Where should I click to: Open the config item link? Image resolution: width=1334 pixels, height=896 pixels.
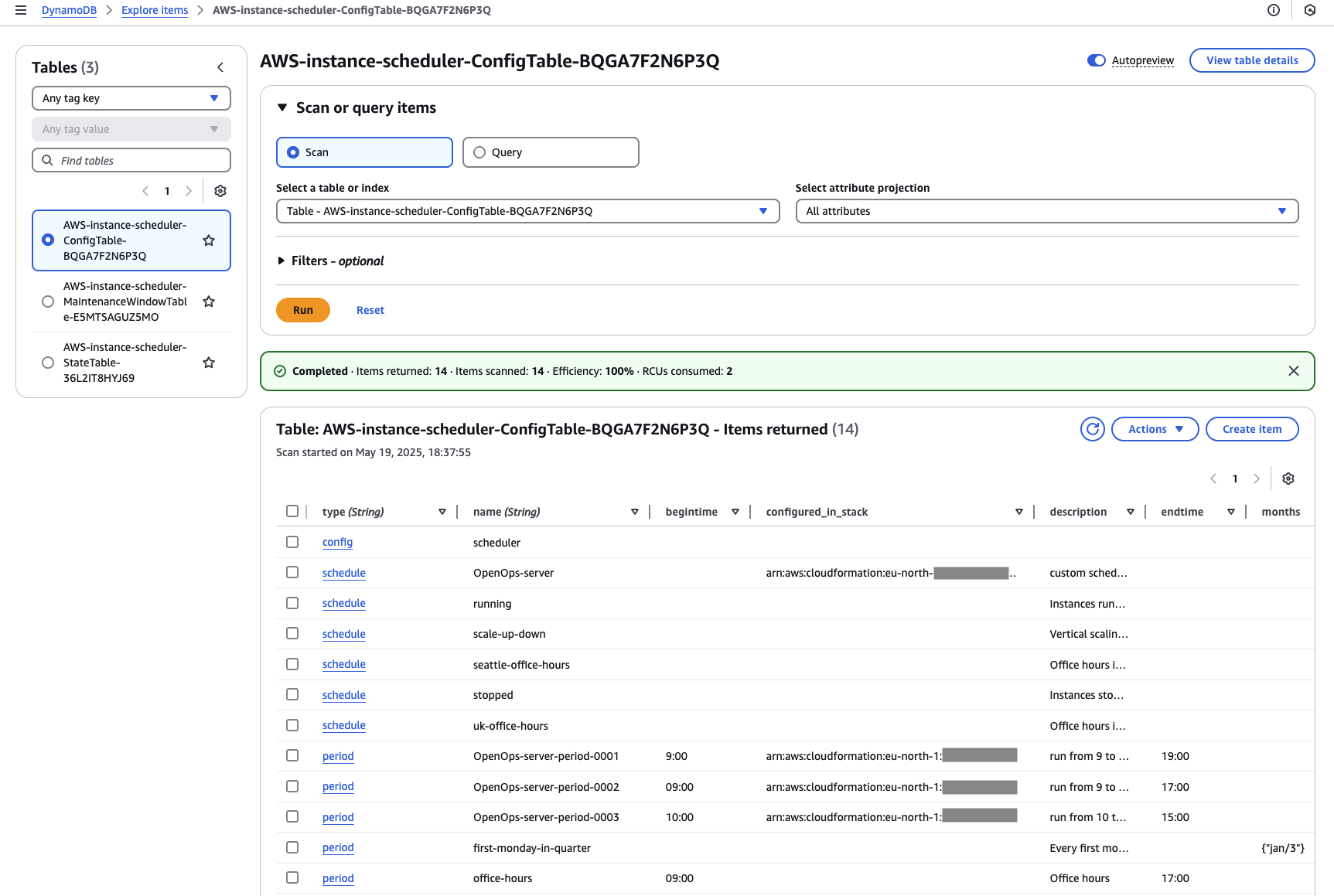pos(337,543)
